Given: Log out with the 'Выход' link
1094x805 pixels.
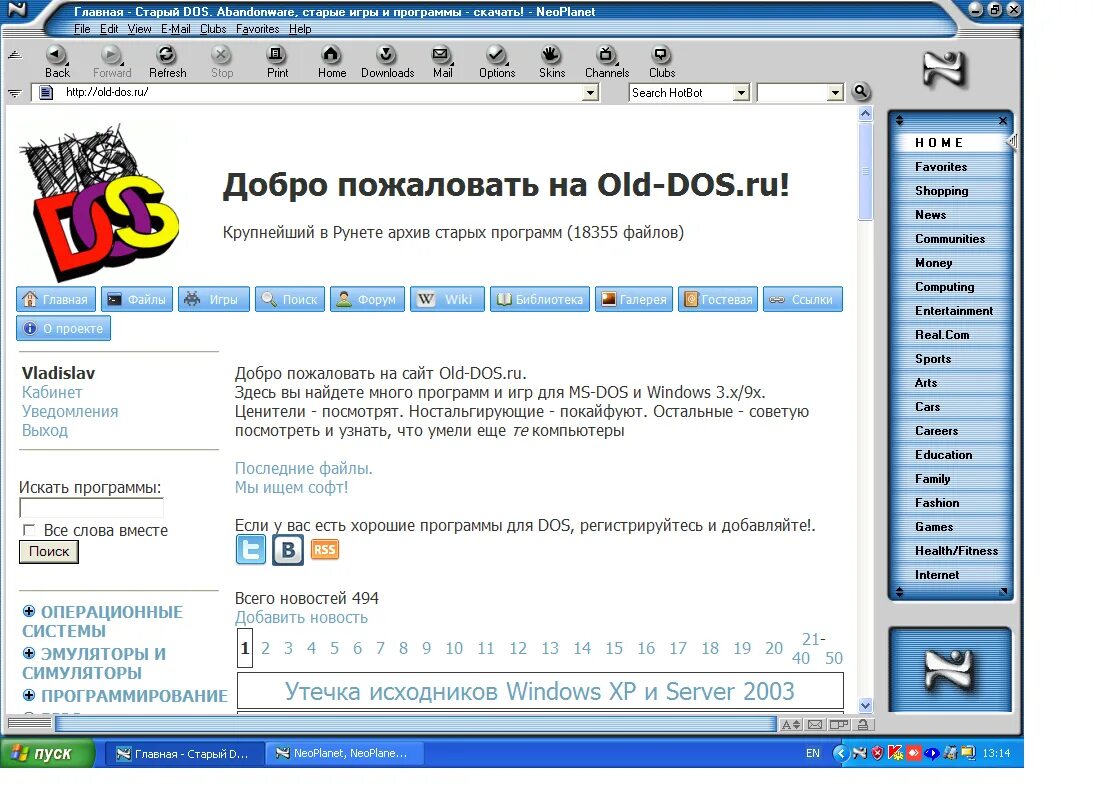Looking at the screenshot, I should coord(45,430).
